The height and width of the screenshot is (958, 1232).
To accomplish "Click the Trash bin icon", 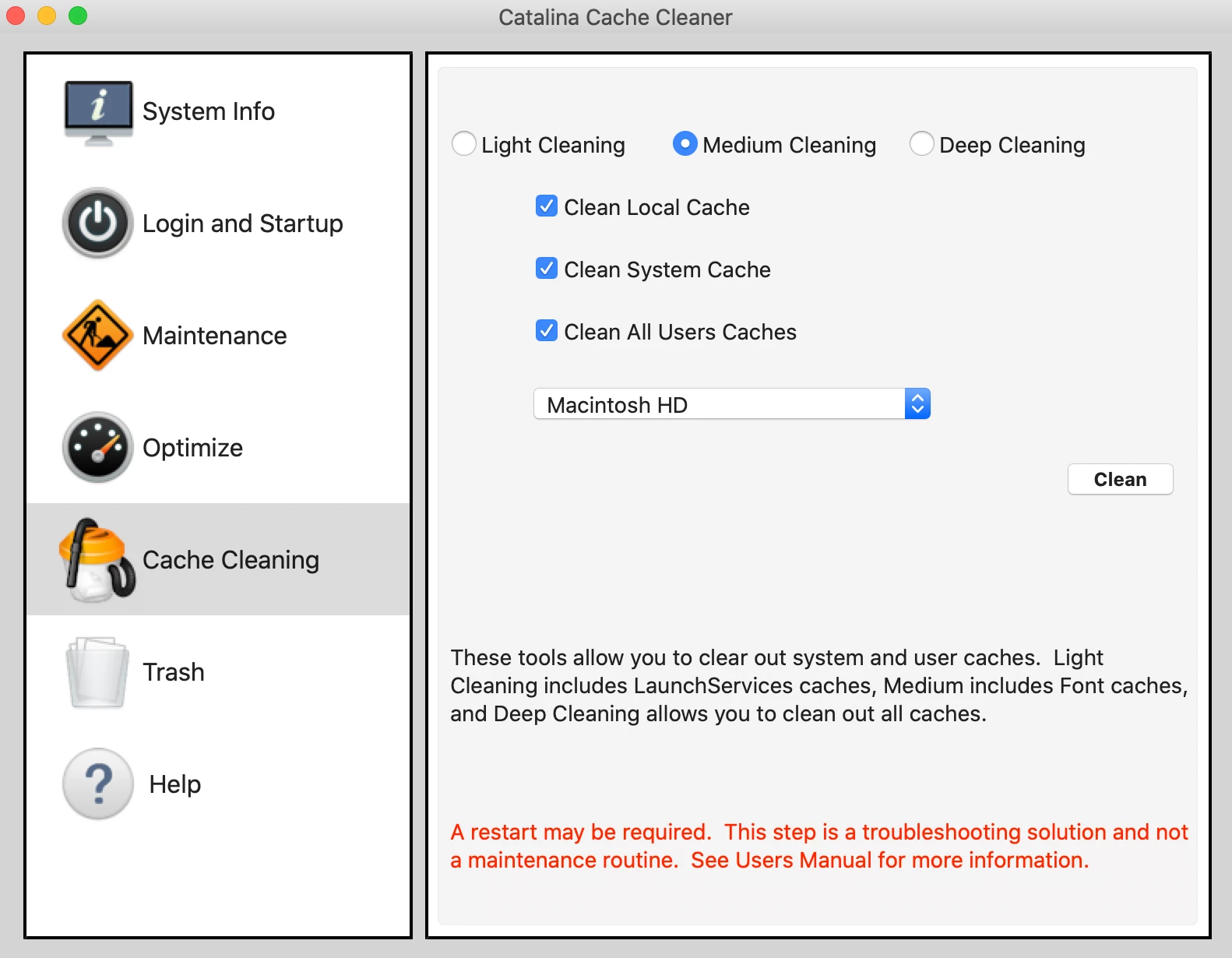I will coord(97,672).
